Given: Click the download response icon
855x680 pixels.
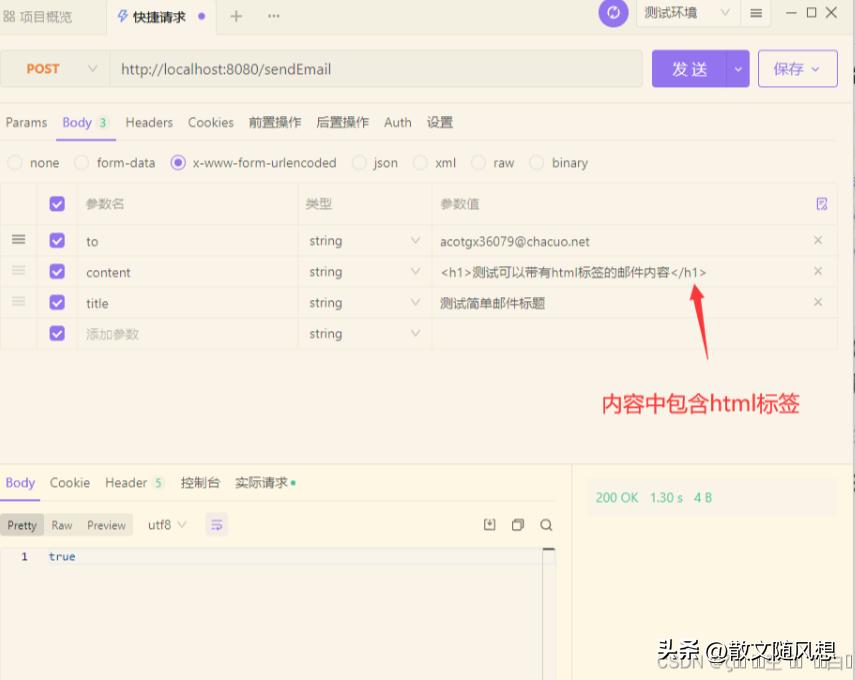Looking at the screenshot, I should click(x=490, y=524).
